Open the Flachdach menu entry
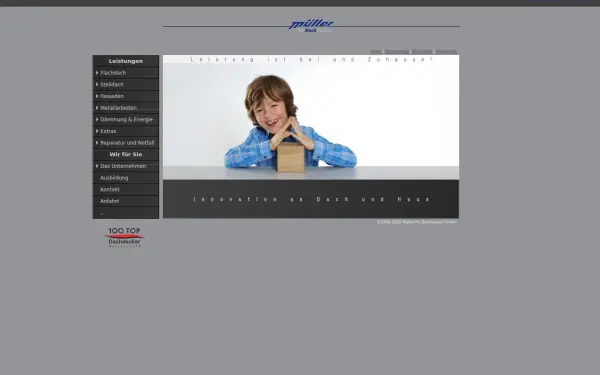 coord(126,73)
